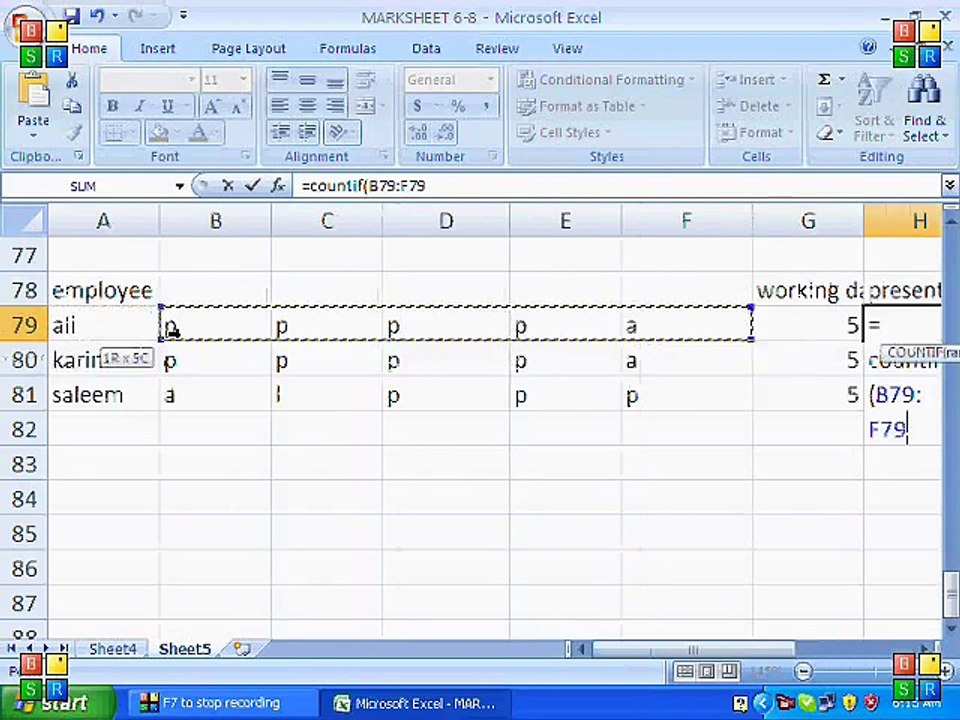The height and width of the screenshot is (720, 960).
Task: Switch to the Review tab
Action: 497,48
